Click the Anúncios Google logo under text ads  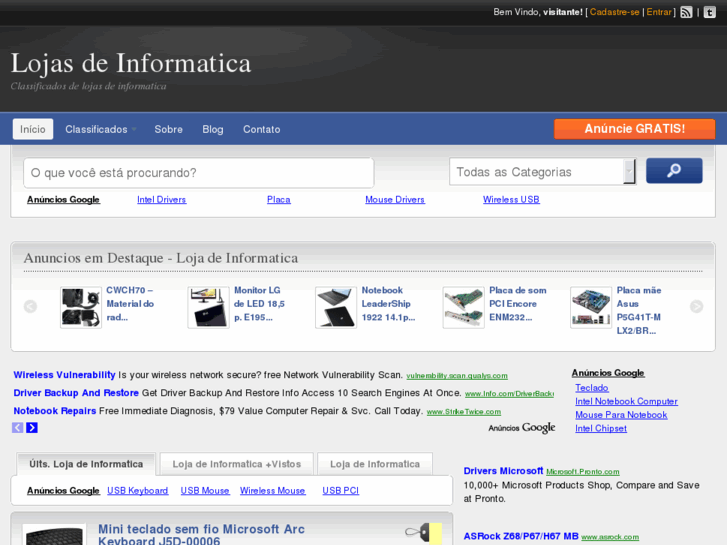coord(522,428)
